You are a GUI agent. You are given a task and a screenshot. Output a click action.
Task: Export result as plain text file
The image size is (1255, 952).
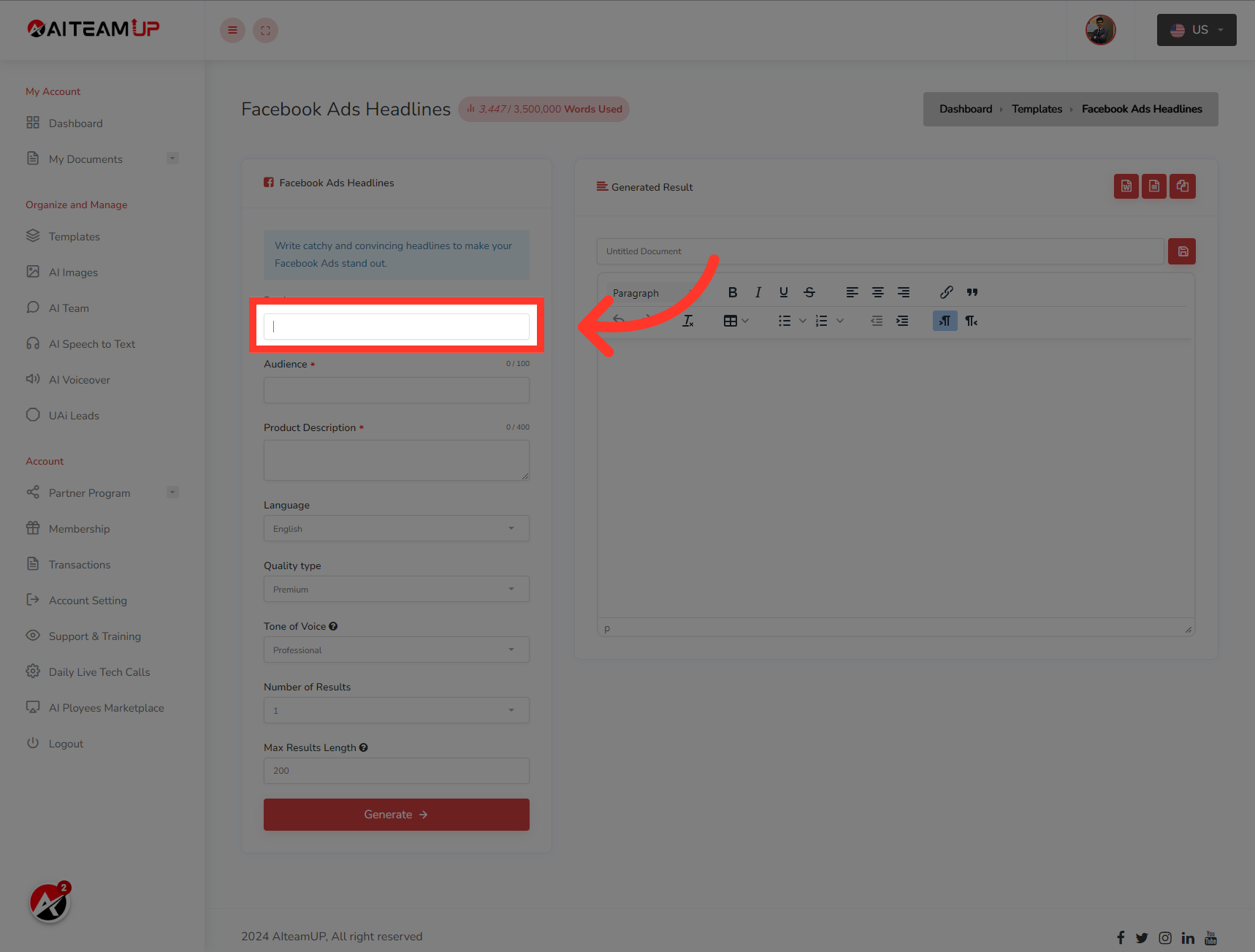pyautogui.click(x=1154, y=186)
